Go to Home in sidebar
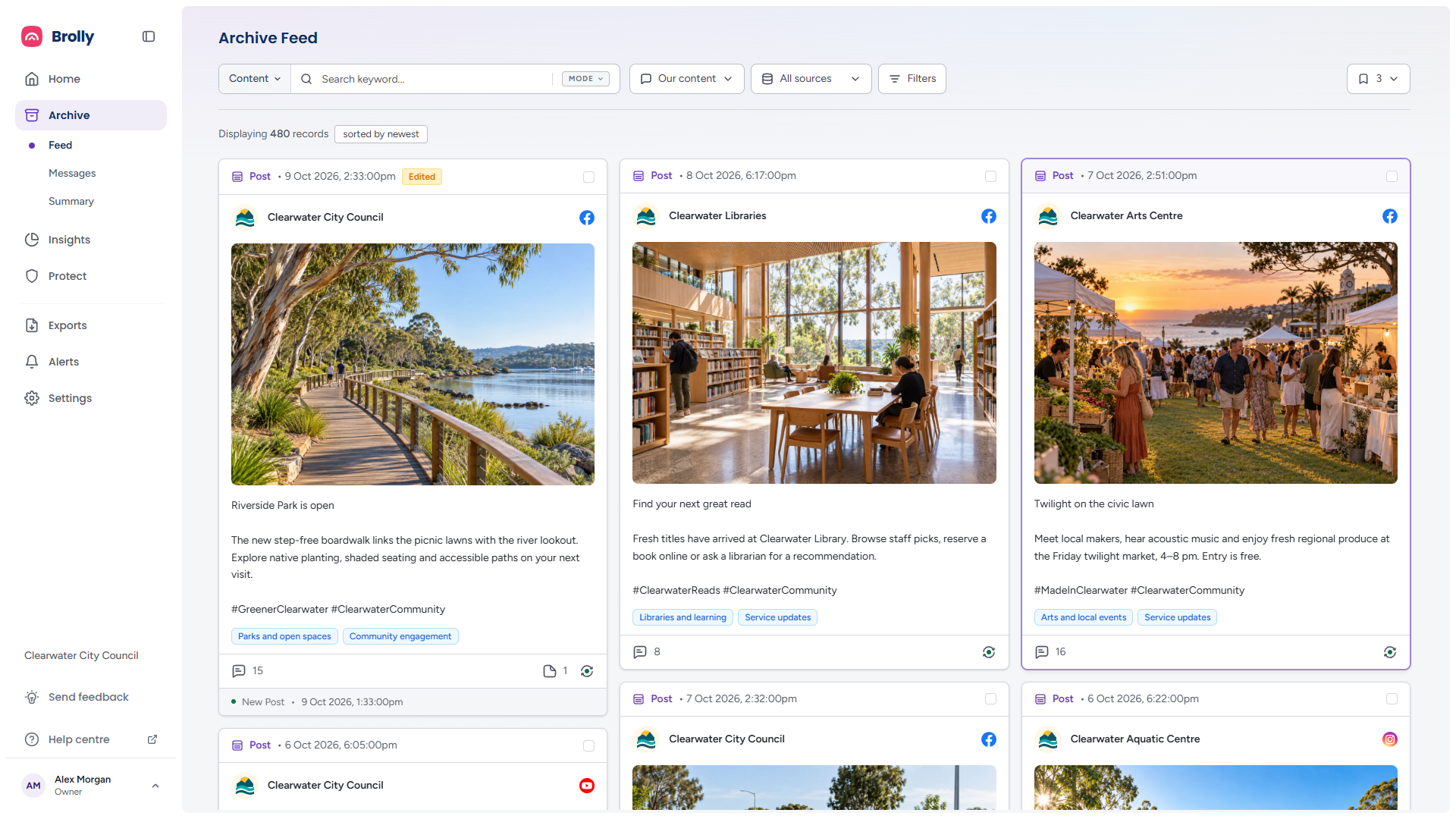 [91, 79]
